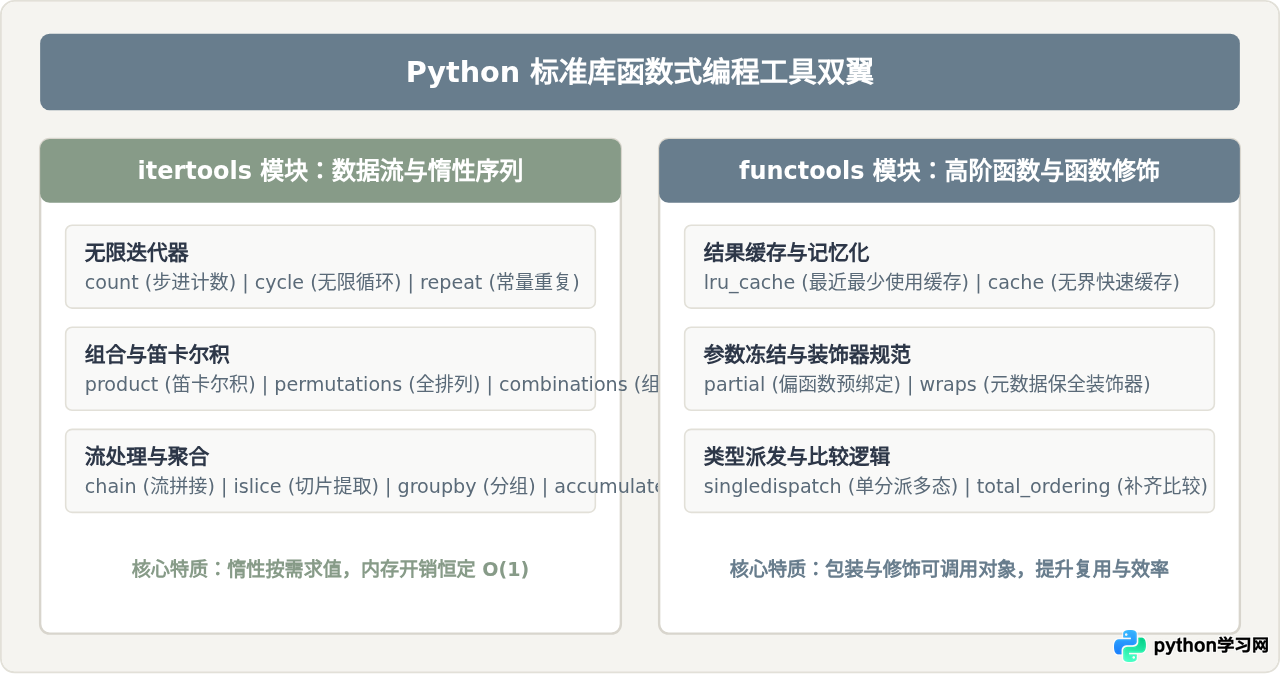Click the Python logo icon
The height and width of the screenshot is (674, 1280).
click(x=1130, y=645)
